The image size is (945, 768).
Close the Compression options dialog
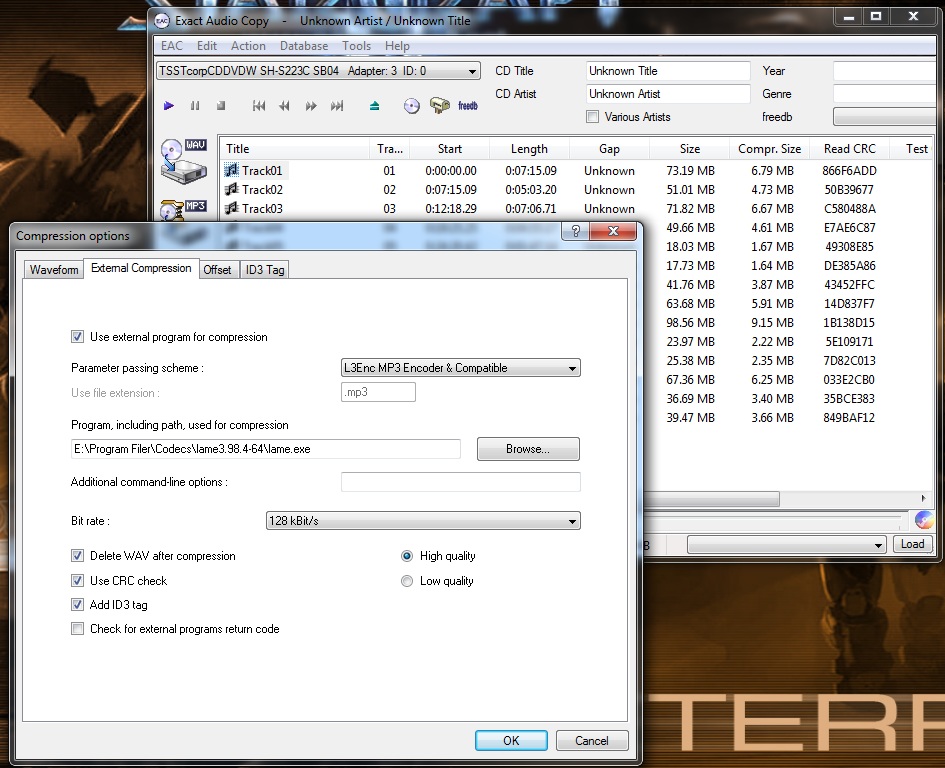pyautogui.click(x=613, y=231)
